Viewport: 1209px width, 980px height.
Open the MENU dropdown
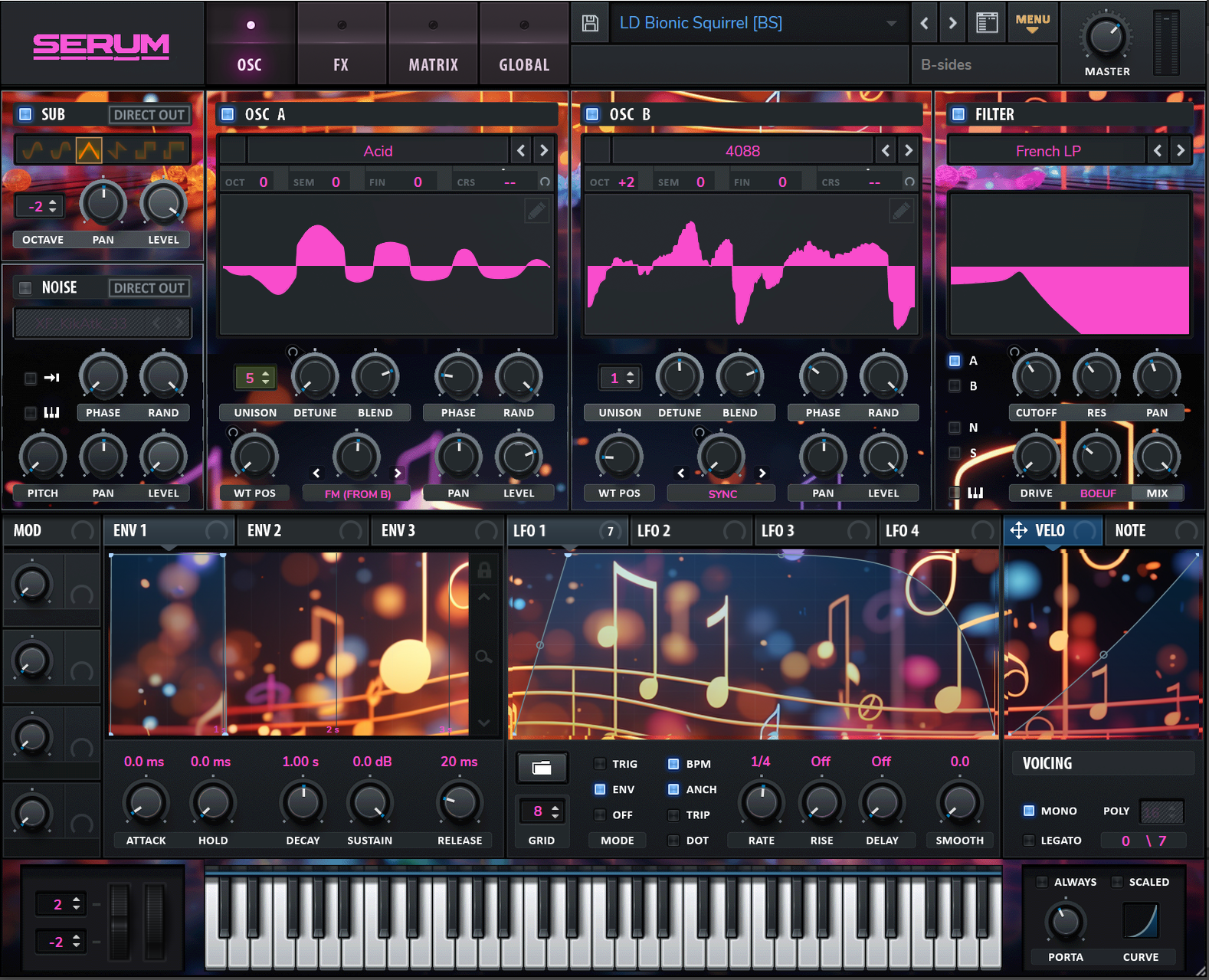tap(1032, 23)
